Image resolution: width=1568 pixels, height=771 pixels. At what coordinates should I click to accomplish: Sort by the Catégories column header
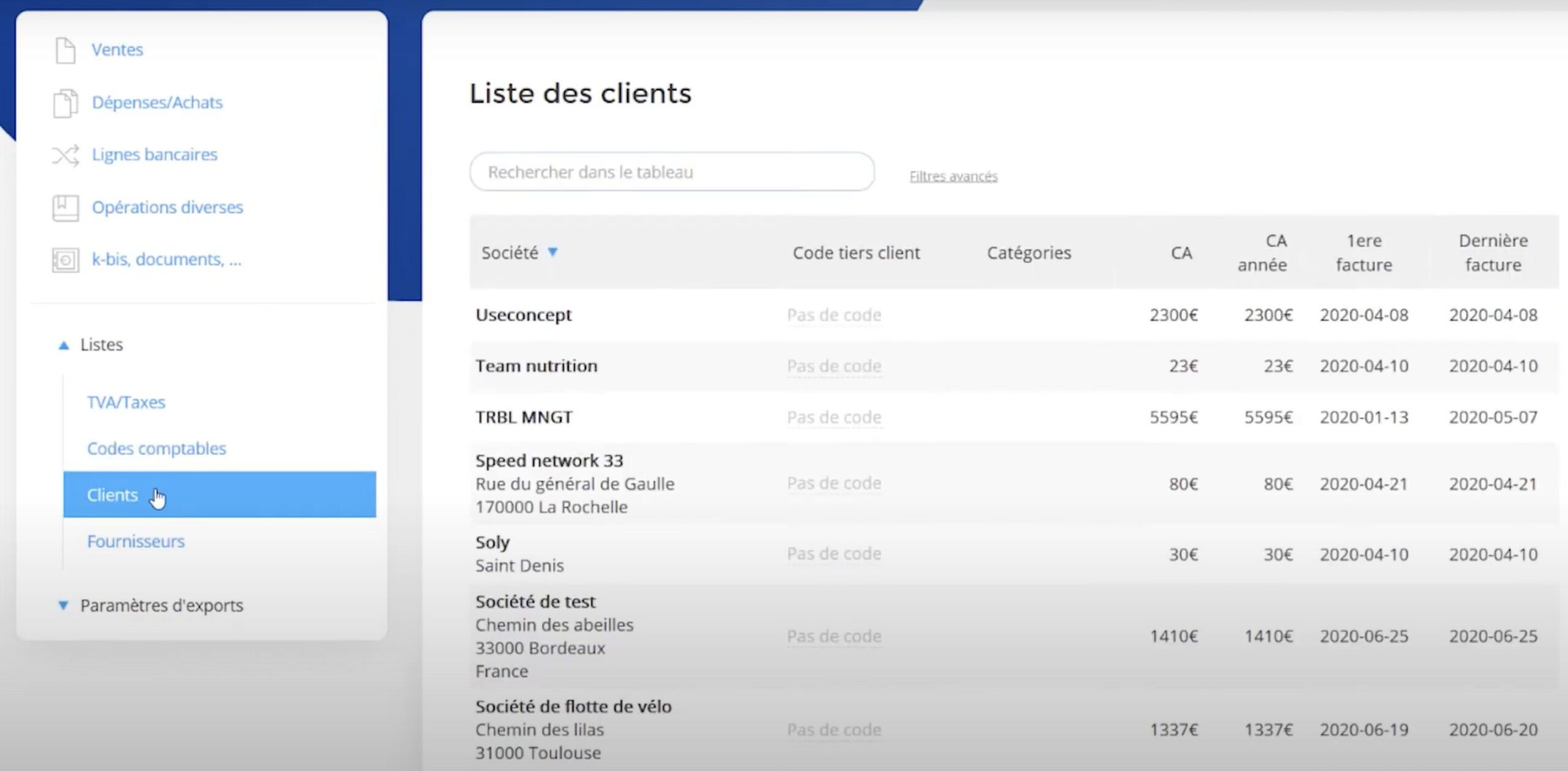tap(1029, 253)
